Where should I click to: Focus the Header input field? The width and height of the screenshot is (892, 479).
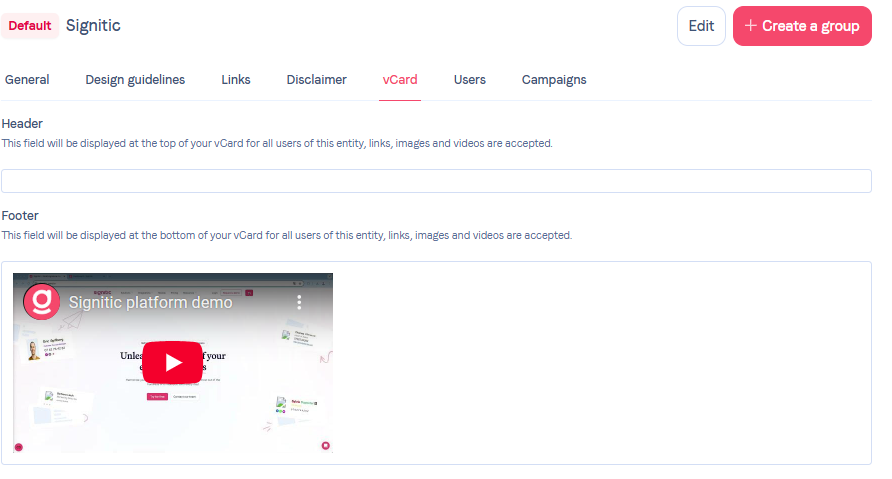(436, 181)
